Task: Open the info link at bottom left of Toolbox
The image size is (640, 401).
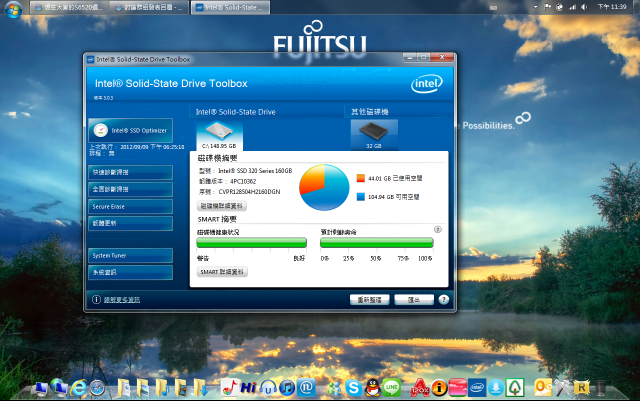Action: pos(122,300)
